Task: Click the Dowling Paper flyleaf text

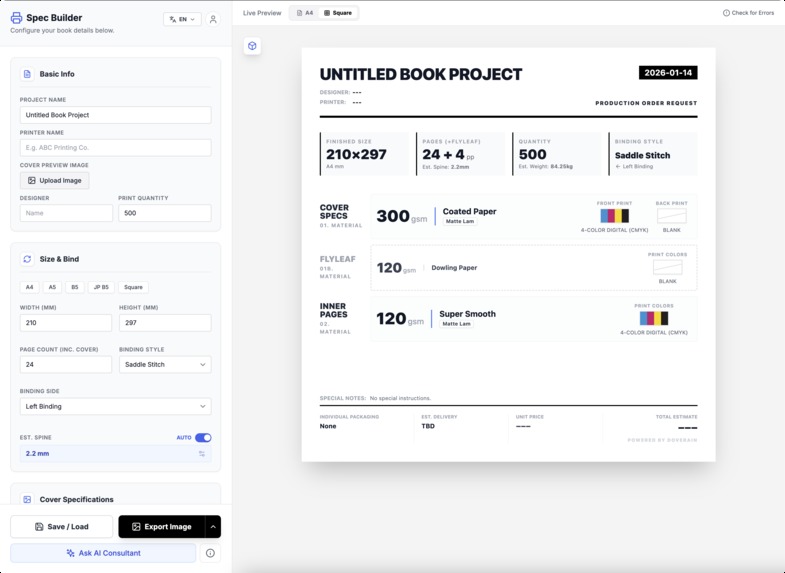Action: (454, 268)
